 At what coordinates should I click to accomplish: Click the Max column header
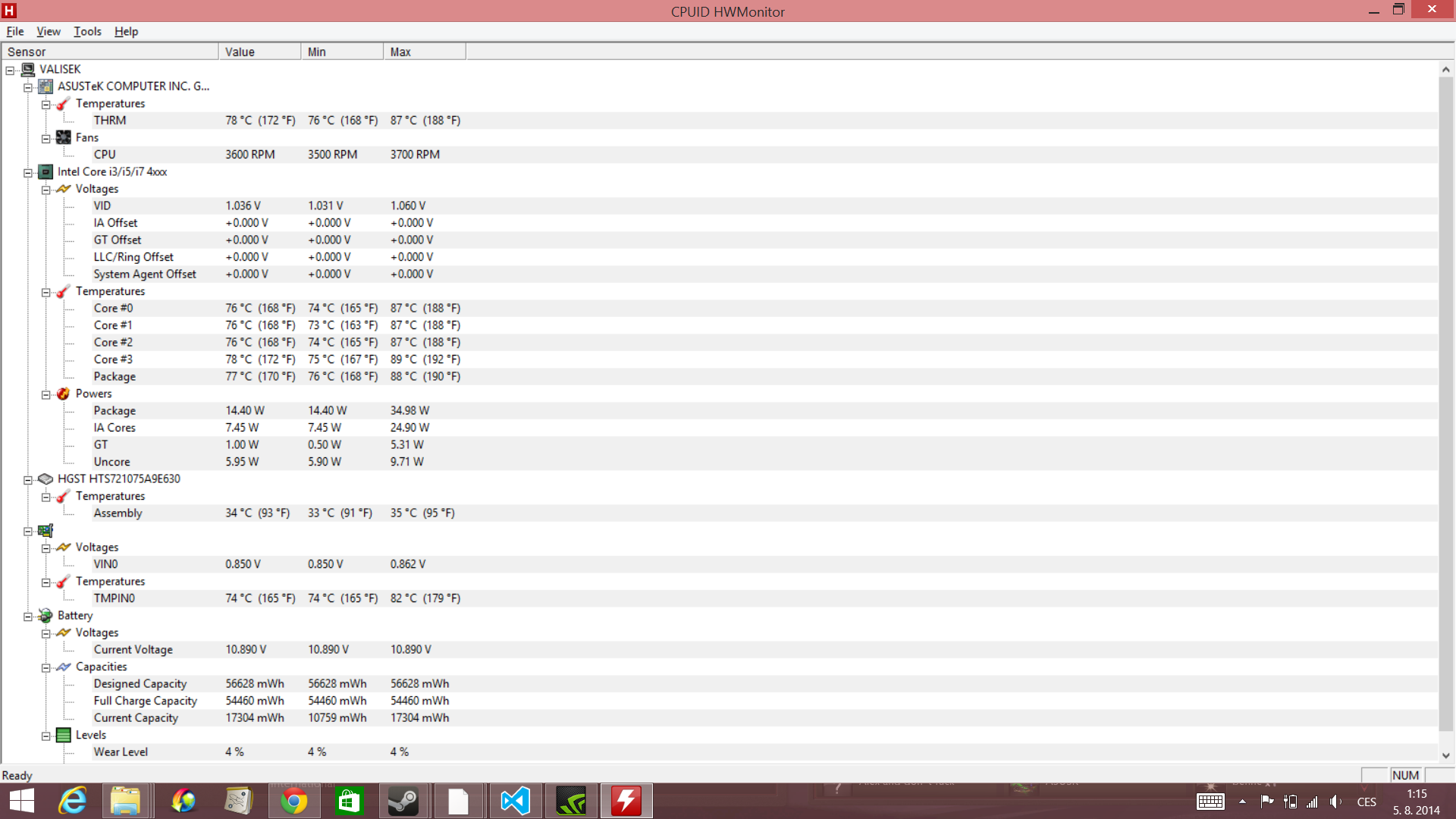click(x=424, y=52)
